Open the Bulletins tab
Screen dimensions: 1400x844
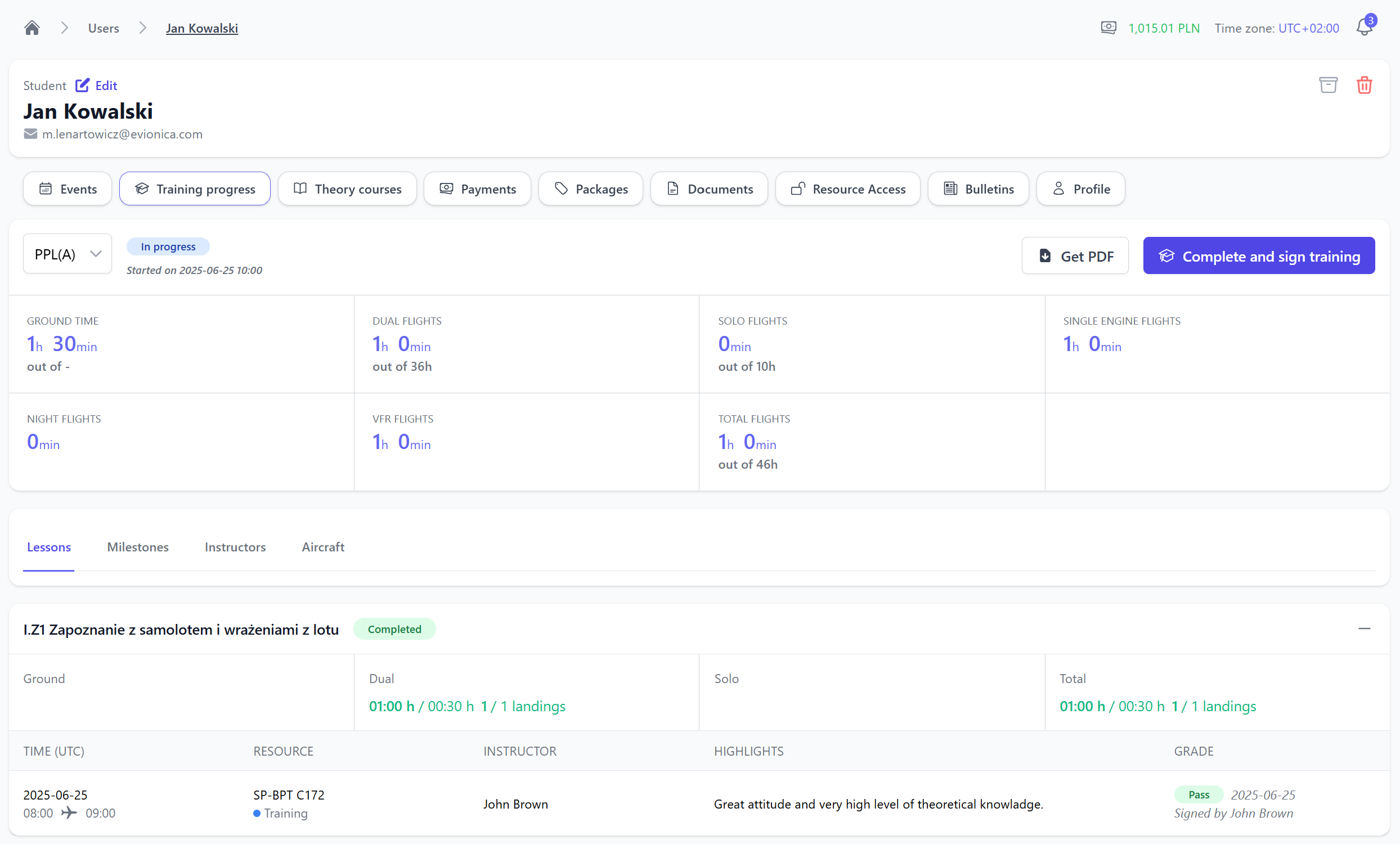pos(979,188)
